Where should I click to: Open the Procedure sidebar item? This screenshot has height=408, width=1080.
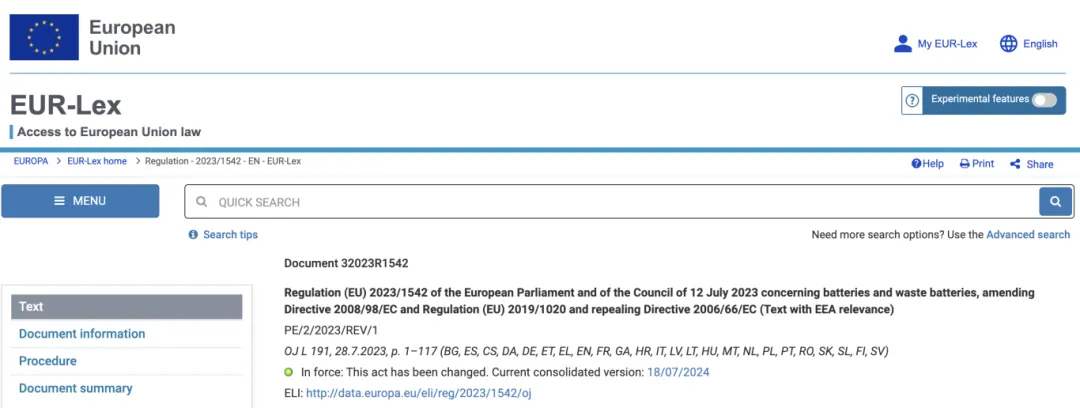48,361
